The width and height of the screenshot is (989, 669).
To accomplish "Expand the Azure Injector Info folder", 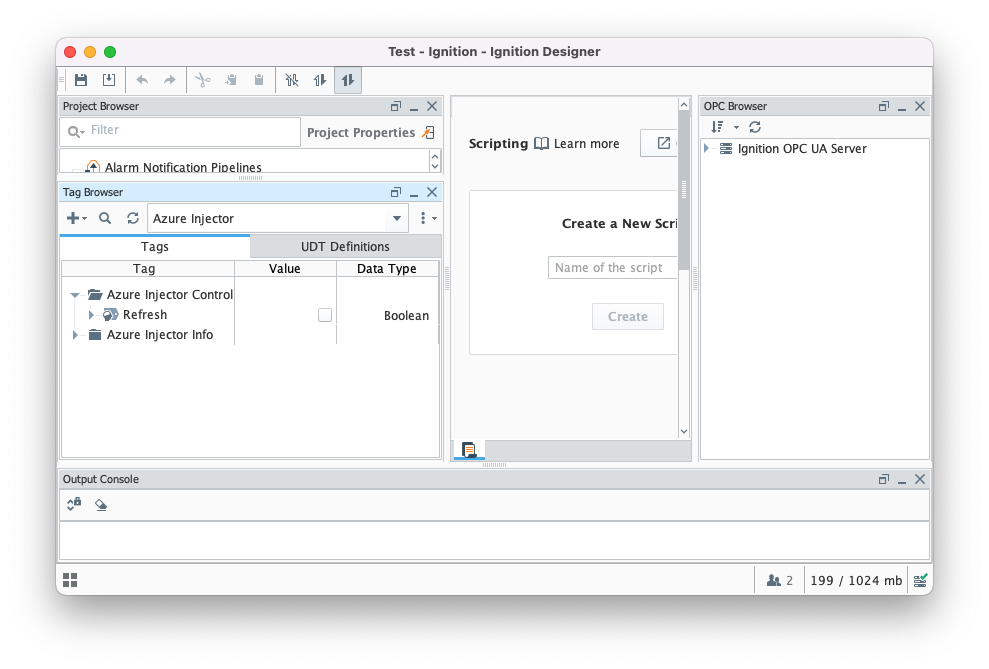I will [x=75, y=335].
